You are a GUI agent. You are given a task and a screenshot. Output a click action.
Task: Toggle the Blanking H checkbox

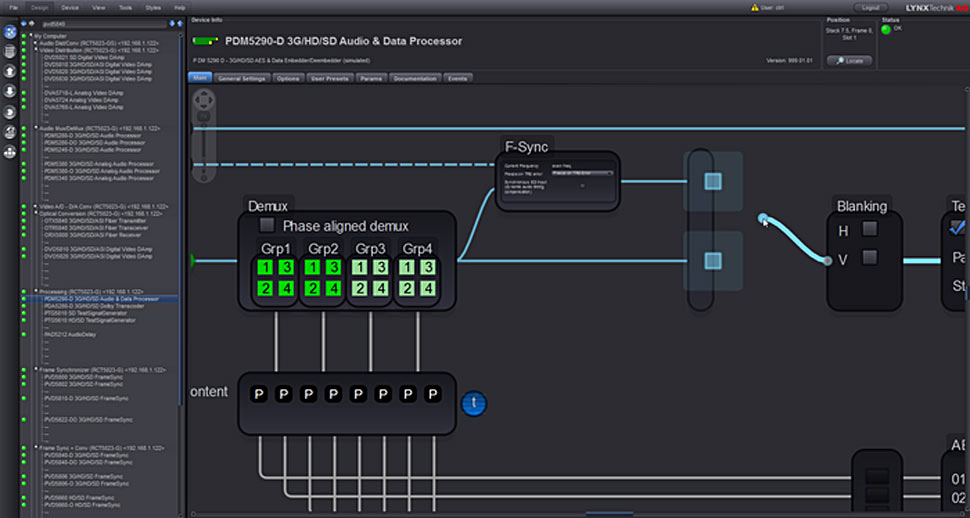tap(870, 229)
